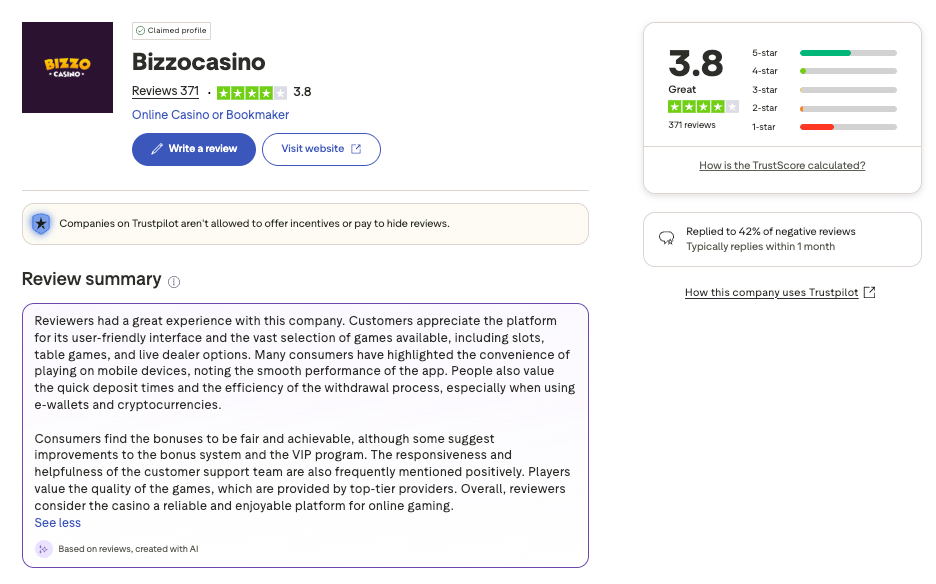The height and width of the screenshot is (584, 936).
Task: Click the Bizzo Casino logo thumbnail
Action: point(67,67)
